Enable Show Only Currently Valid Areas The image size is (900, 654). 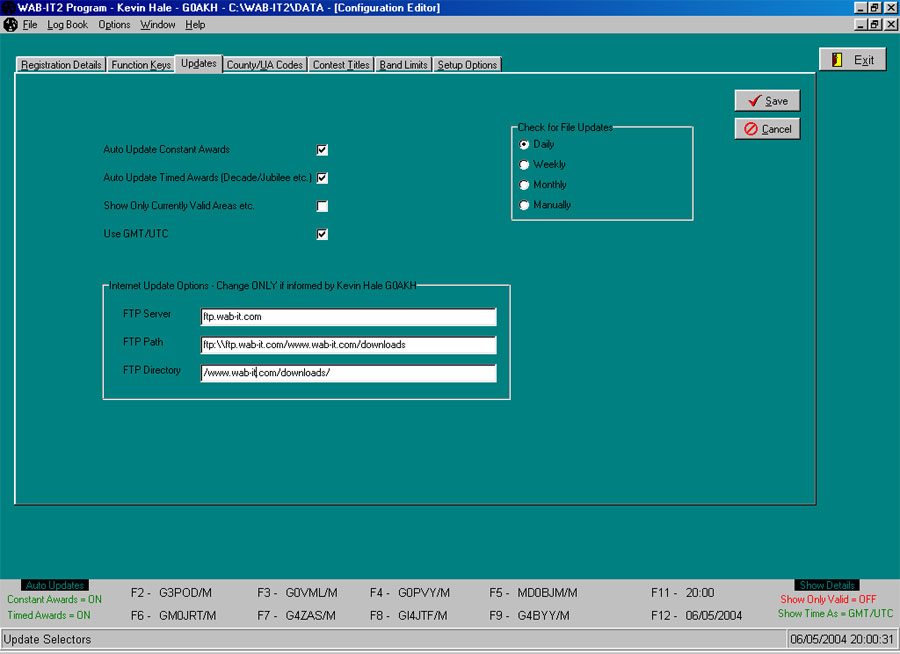322,205
